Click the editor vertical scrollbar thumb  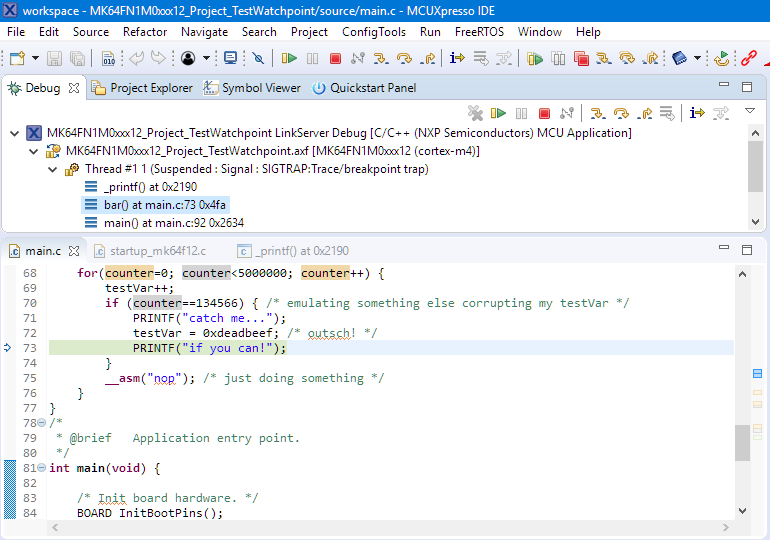(x=742, y=442)
